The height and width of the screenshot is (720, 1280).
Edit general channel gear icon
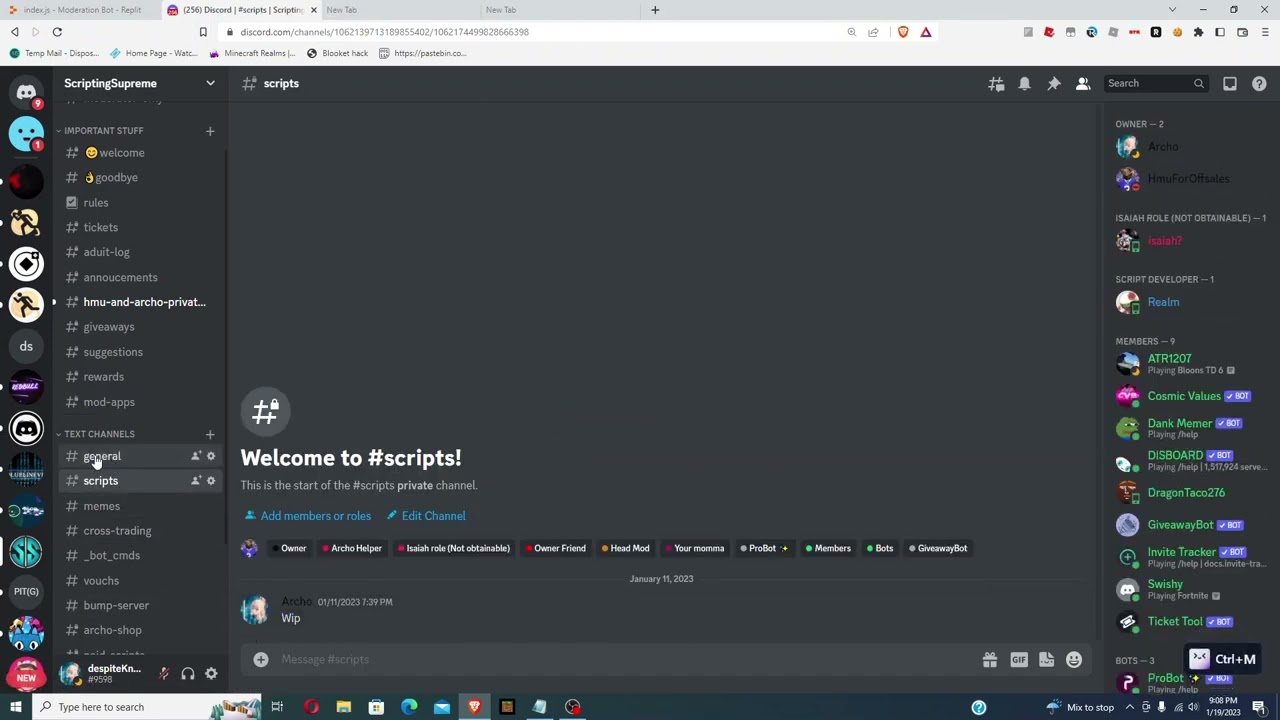pyautogui.click(x=211, y=456)
